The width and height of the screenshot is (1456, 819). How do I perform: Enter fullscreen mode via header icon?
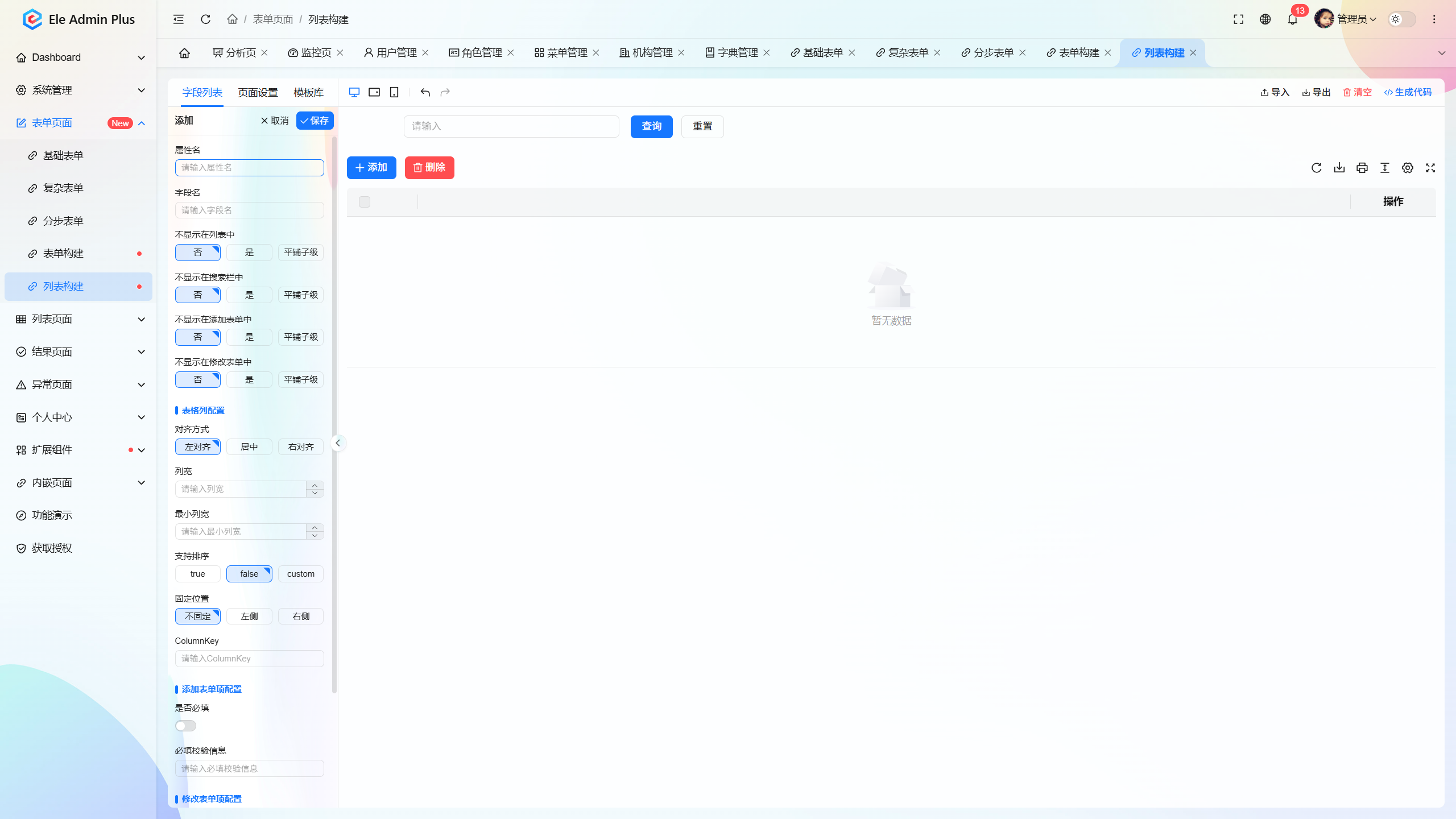[1238, 19]
